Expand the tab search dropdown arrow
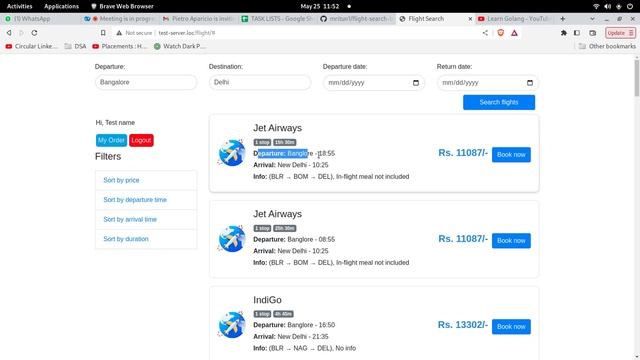 click(x=592, y=19)
